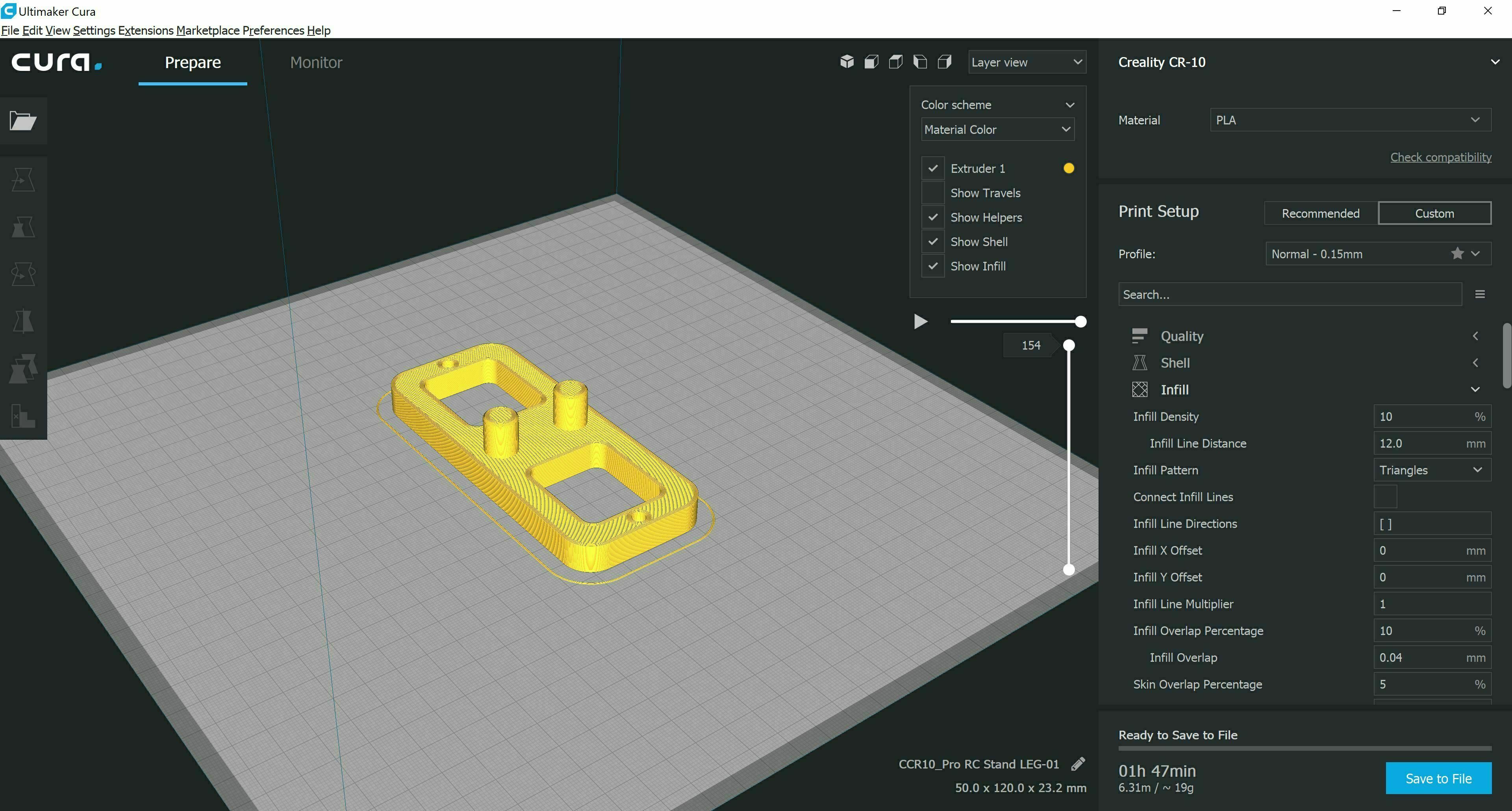Screen dimensions: 1512x811
Task: Click the 3D perspective view cube icon
Action: coord(847,62)
